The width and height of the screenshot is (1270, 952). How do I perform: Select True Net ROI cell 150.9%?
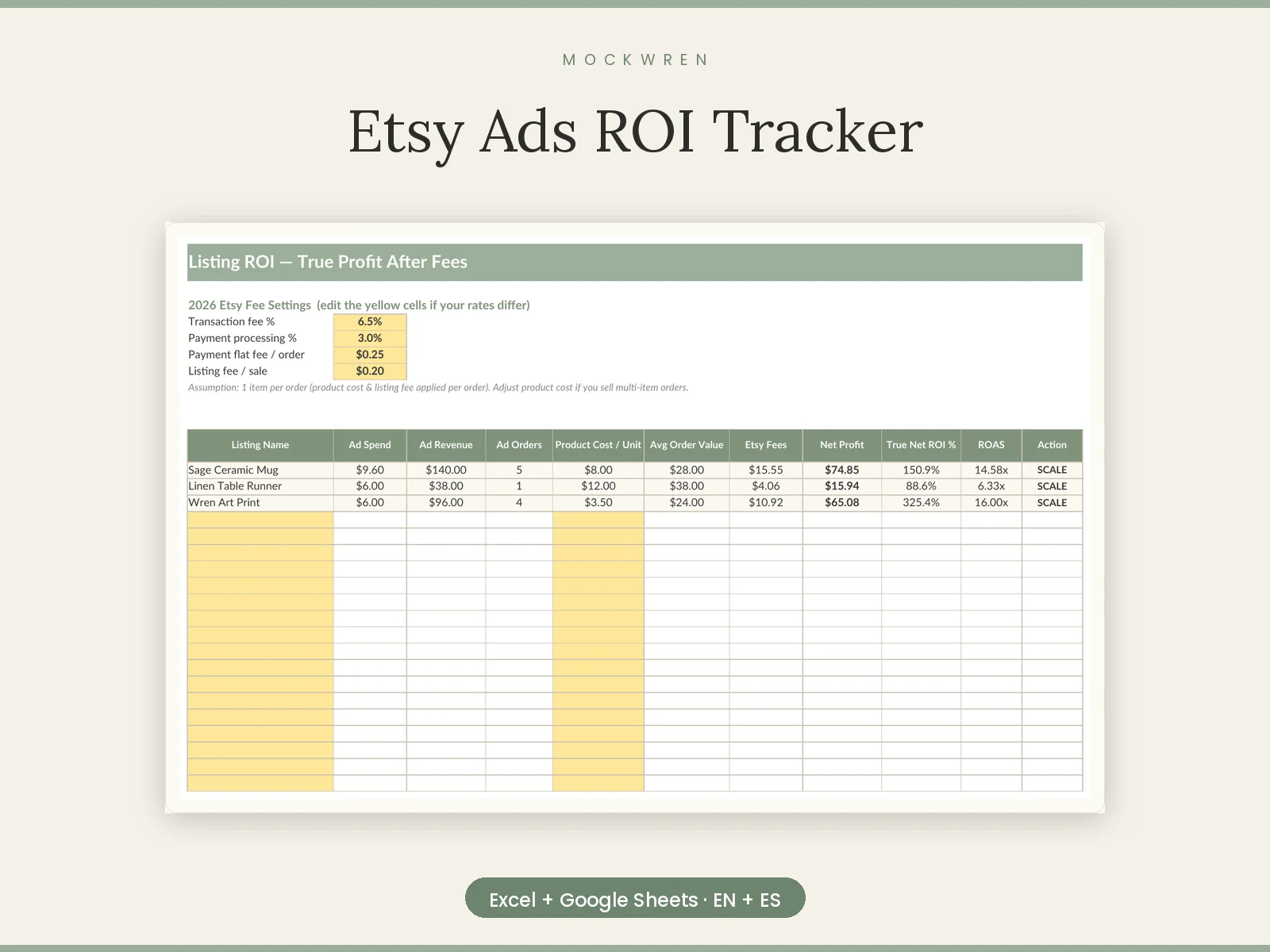(x=921, y=470)
